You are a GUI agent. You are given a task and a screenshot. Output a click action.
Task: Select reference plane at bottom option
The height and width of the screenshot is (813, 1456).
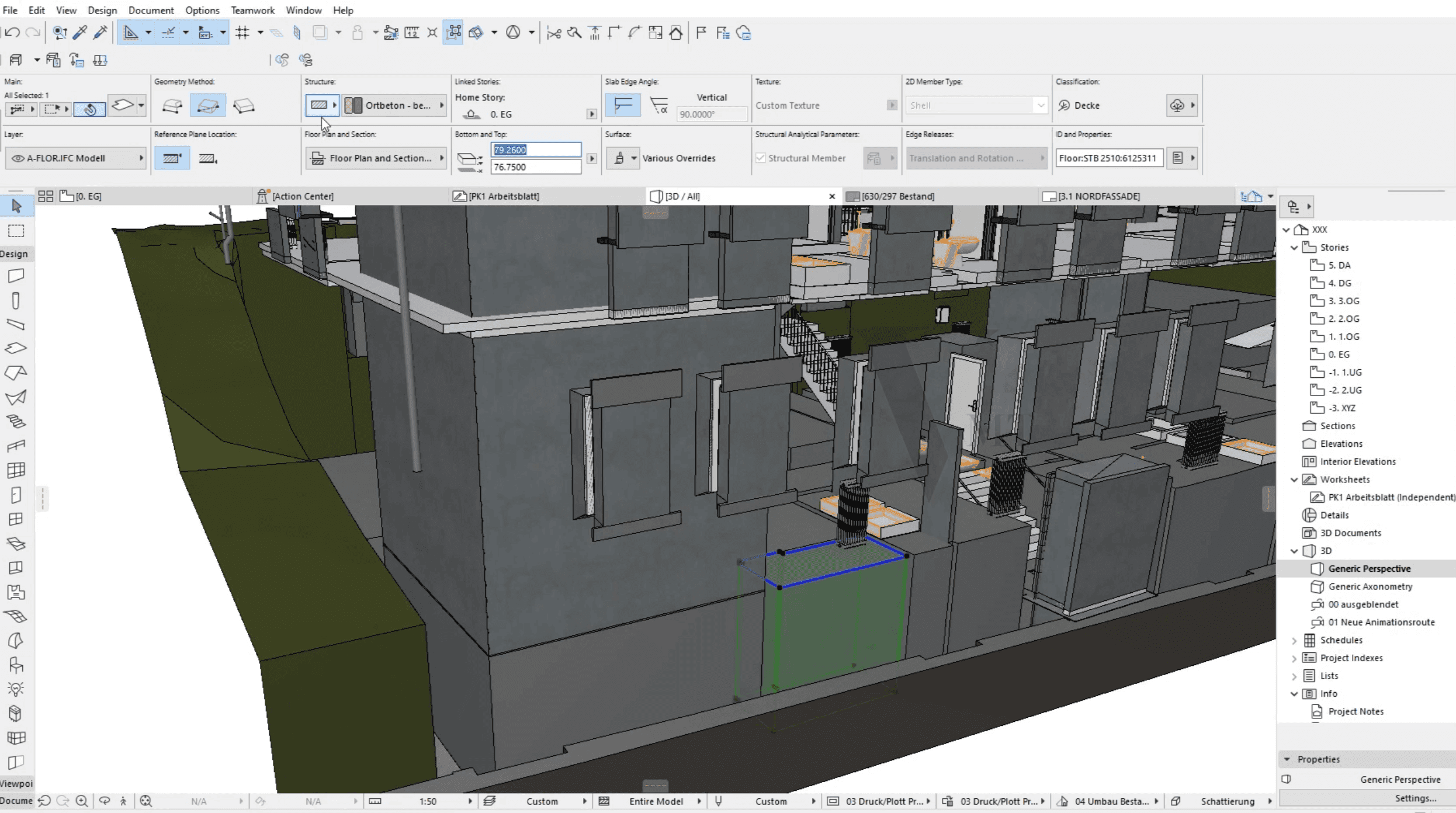[x=208, y=158]
